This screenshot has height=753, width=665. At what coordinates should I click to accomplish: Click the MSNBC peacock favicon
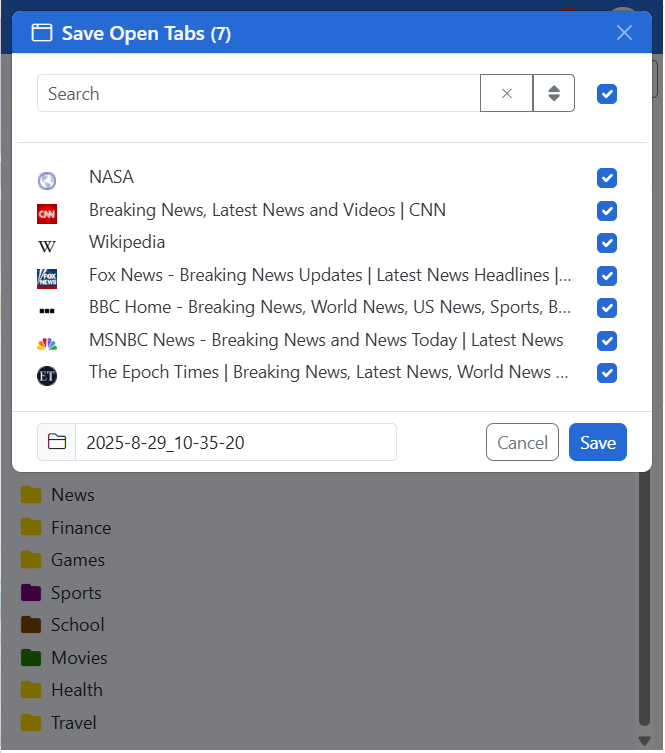(x=47, y=344)
